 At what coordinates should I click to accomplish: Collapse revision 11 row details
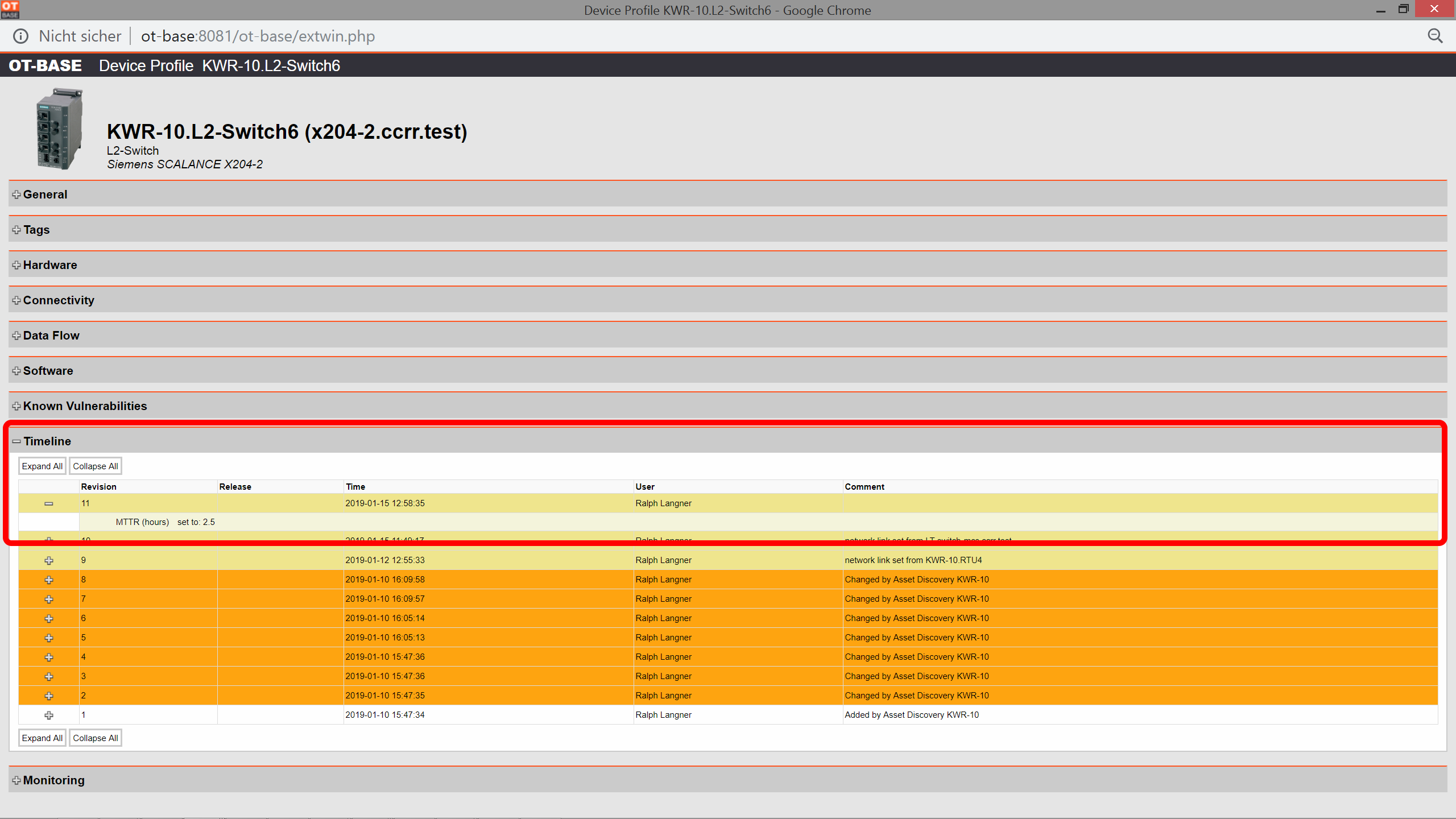point(49,503)
